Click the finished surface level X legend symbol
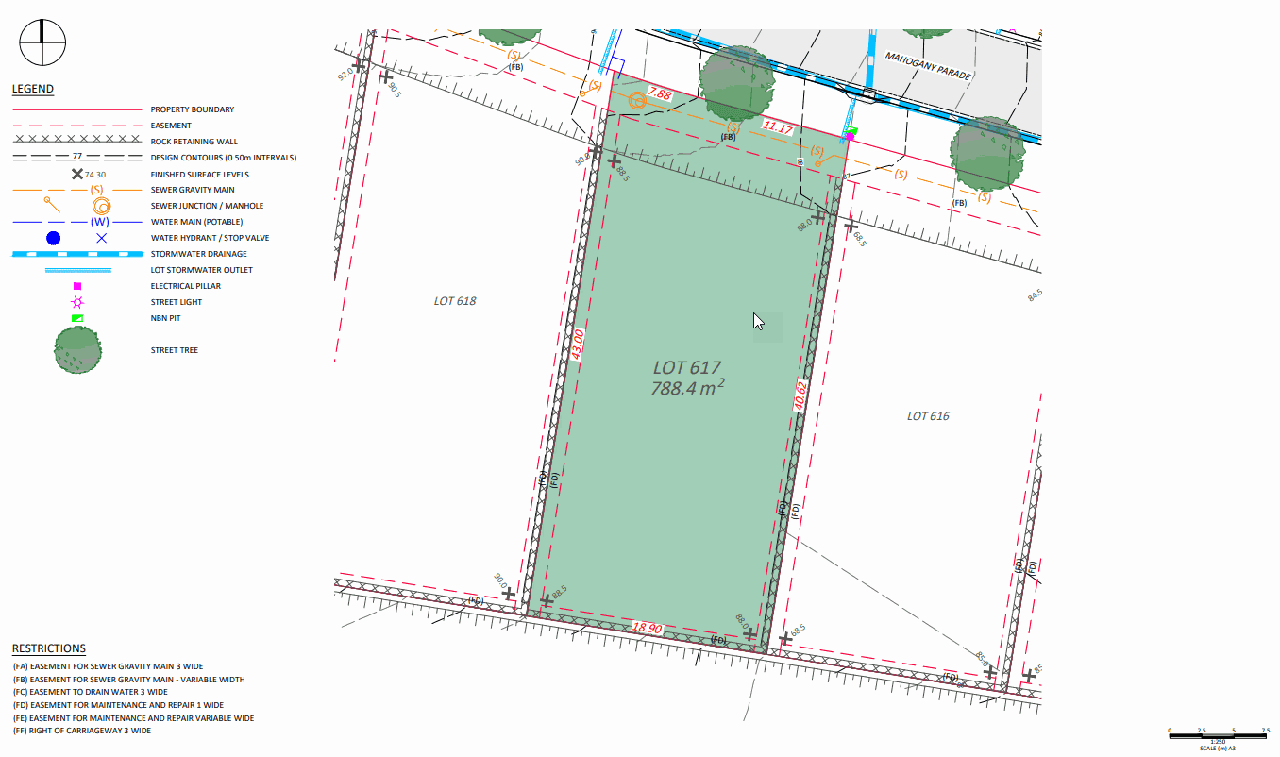1280x757 pixels. [x=77, y=174]
